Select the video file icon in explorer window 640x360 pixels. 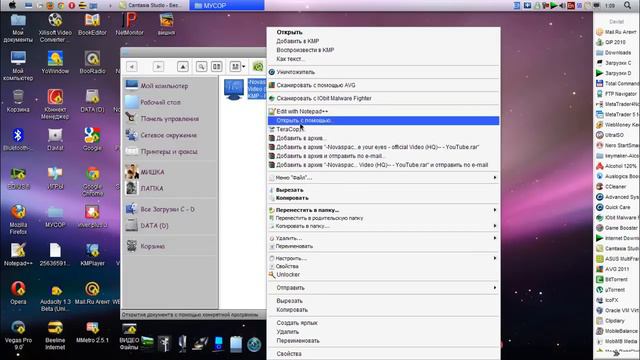click(x=234, y=89)
